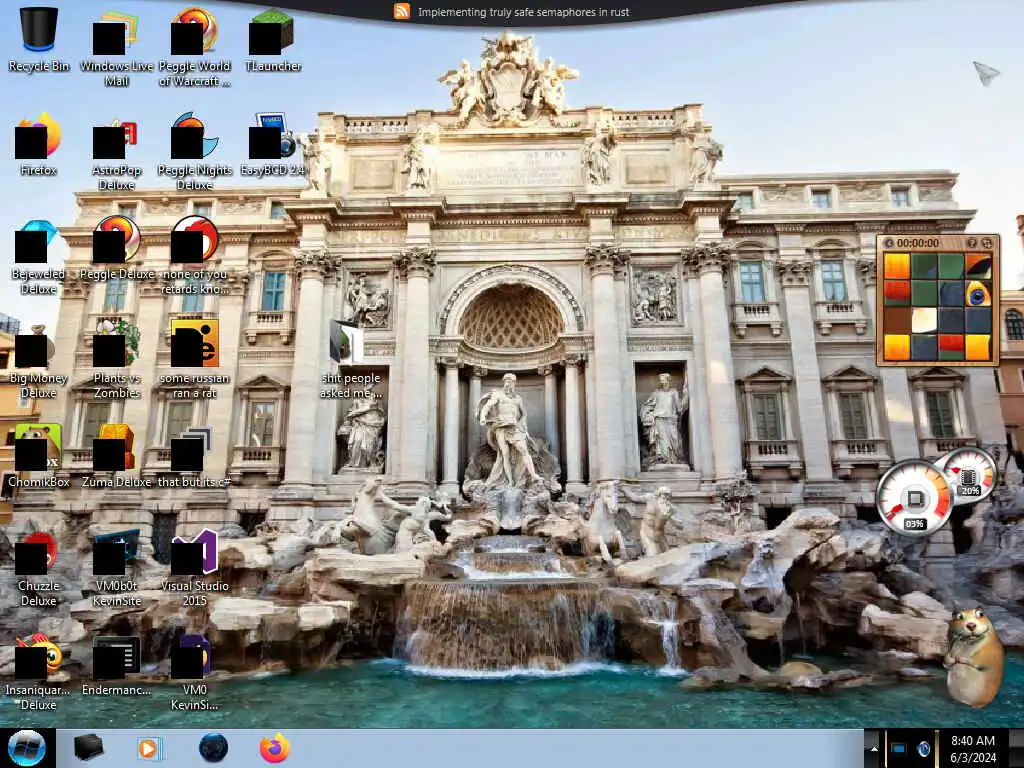
Task: Launch Windows Media Player from the taskbar
Action: click(149, 748)
